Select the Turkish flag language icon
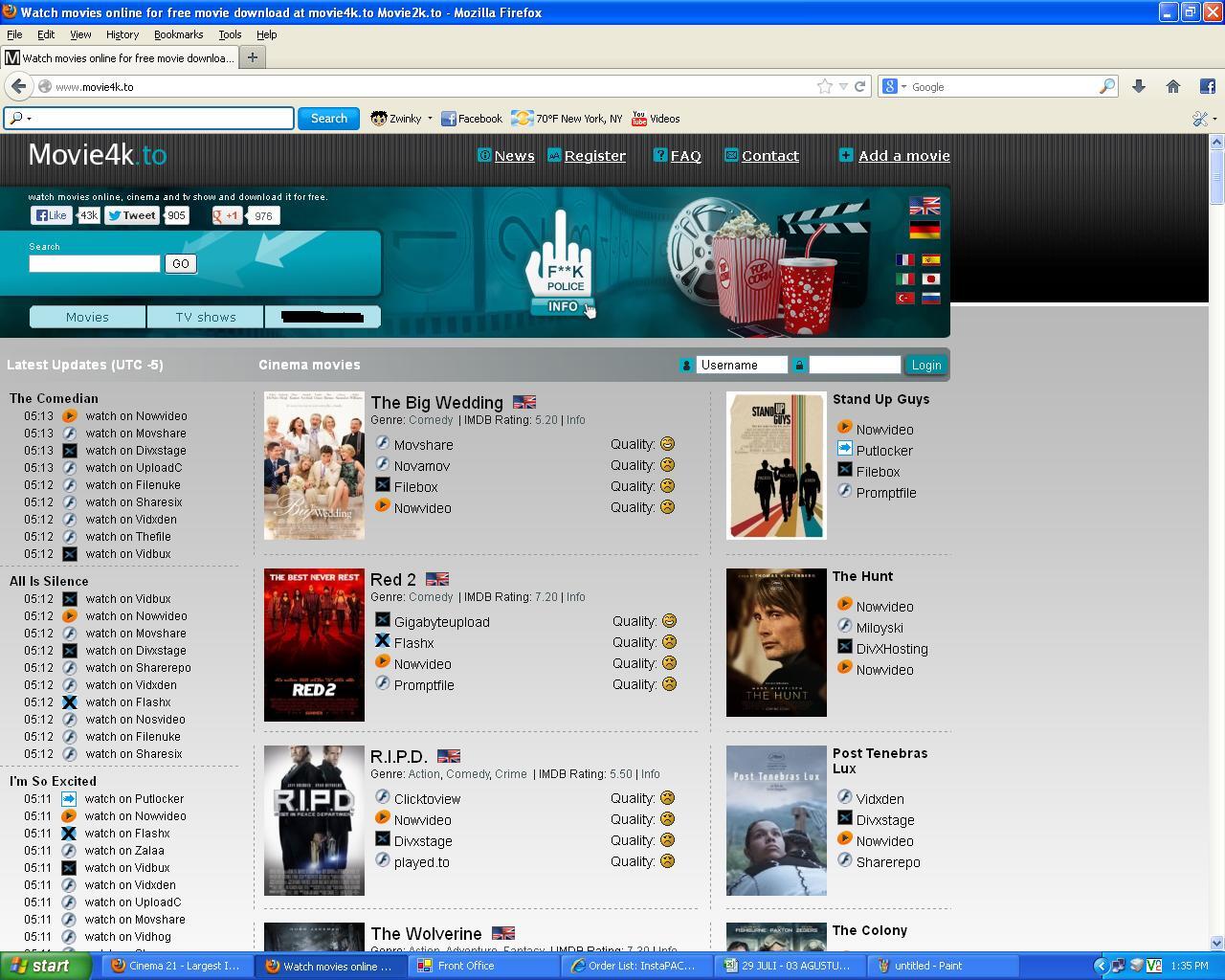Screen dimensions: 1225x980 click(904, 298)
